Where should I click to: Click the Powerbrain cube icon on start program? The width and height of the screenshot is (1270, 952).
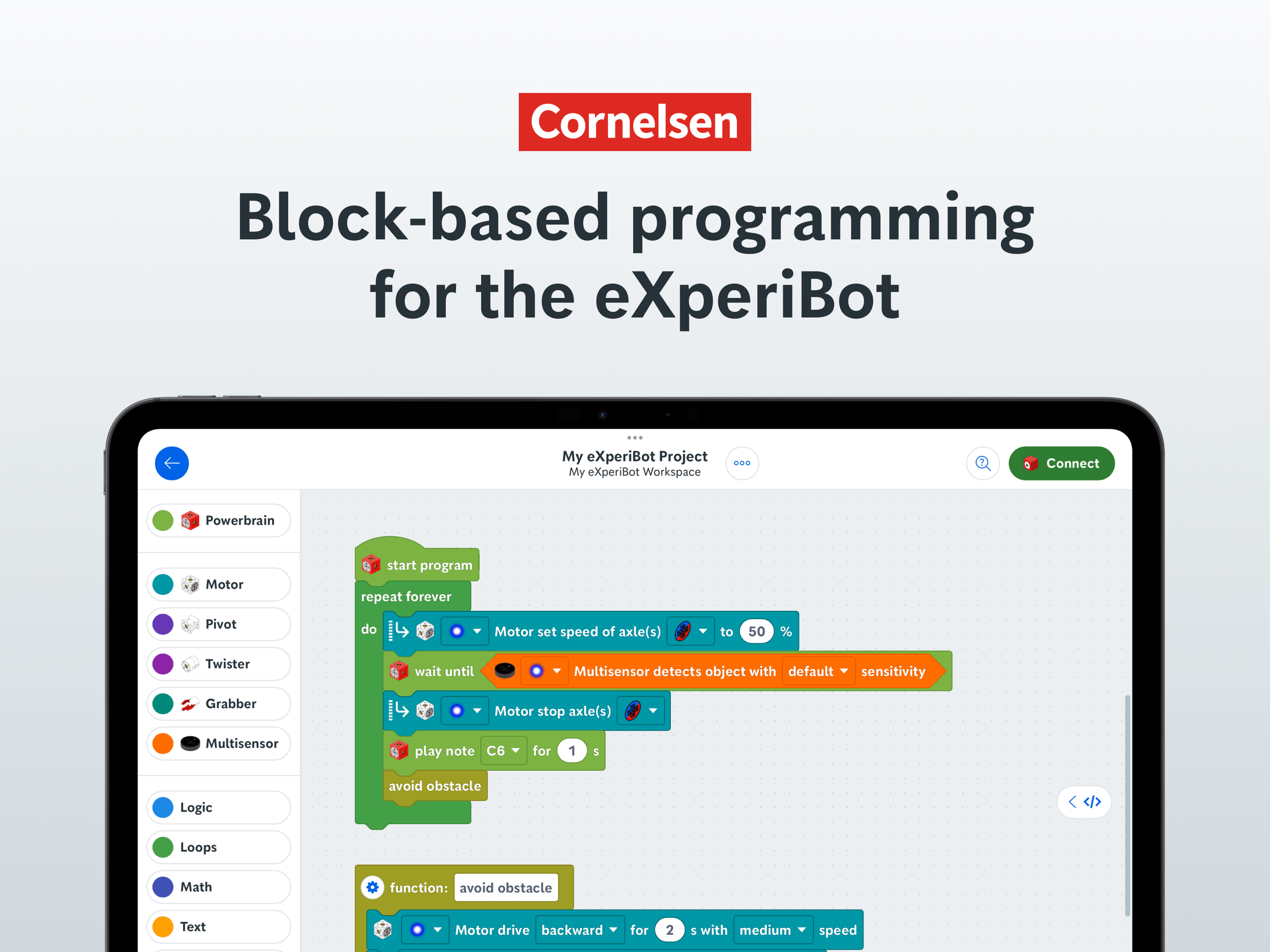tap(371, 564)
